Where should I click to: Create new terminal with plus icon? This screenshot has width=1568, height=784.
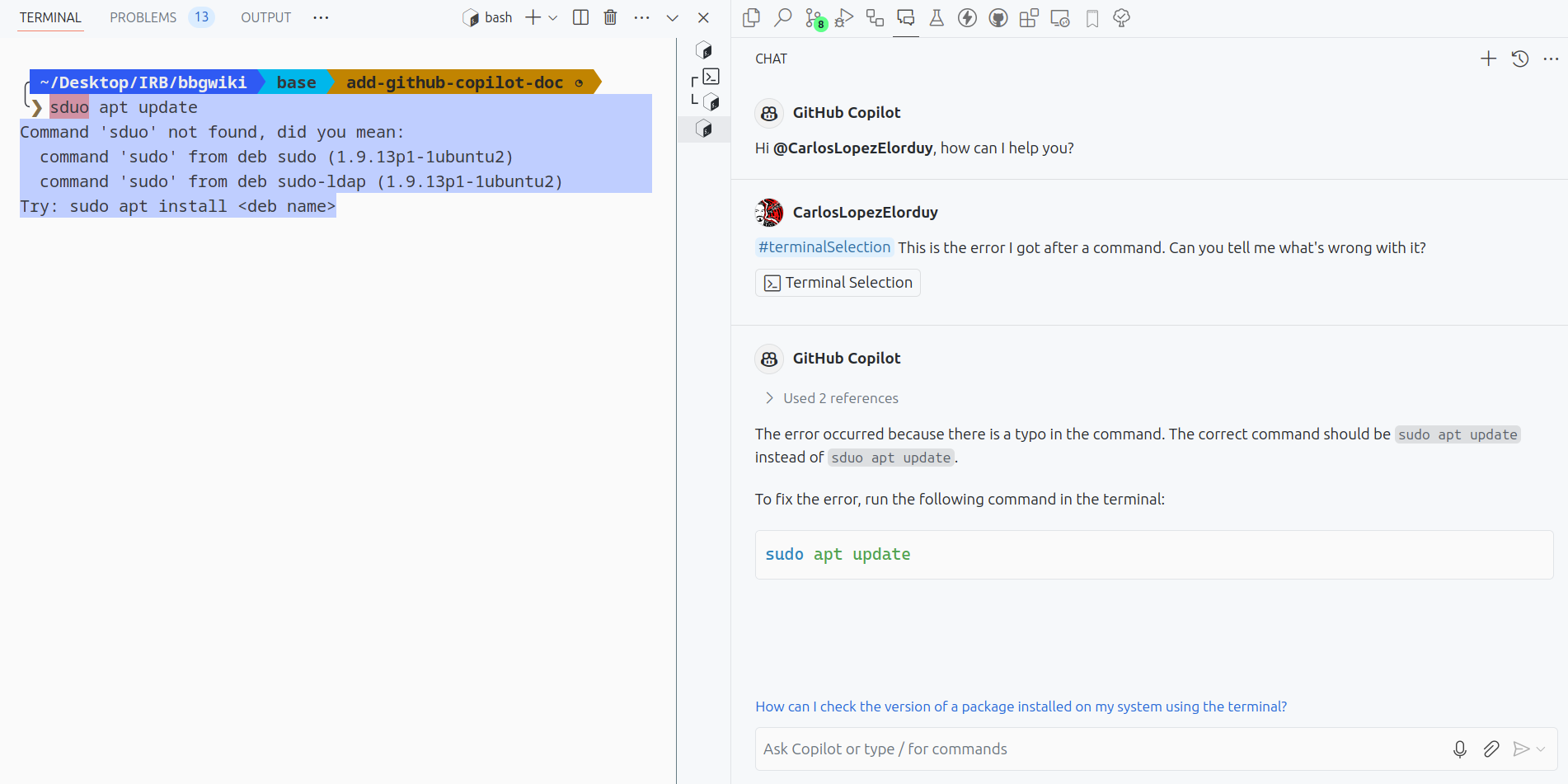tap(533, 17)
